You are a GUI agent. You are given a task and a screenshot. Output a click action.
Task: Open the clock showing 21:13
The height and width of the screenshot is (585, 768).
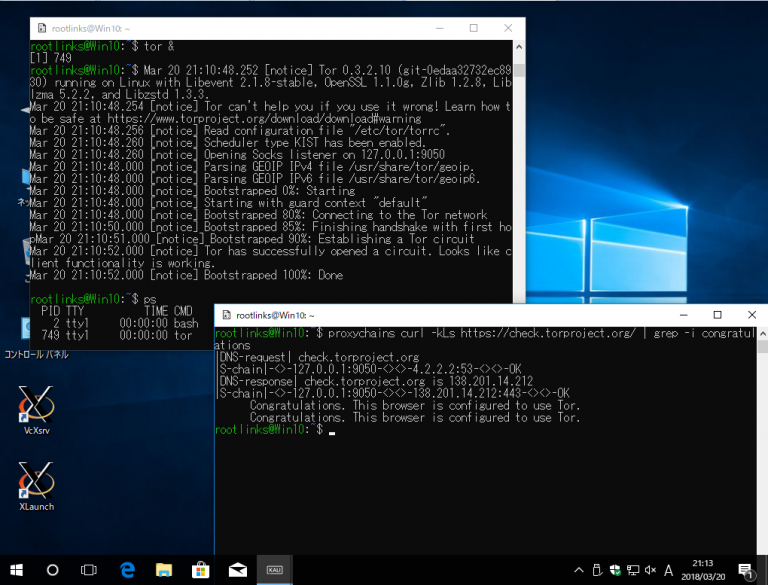coord(703,570)
